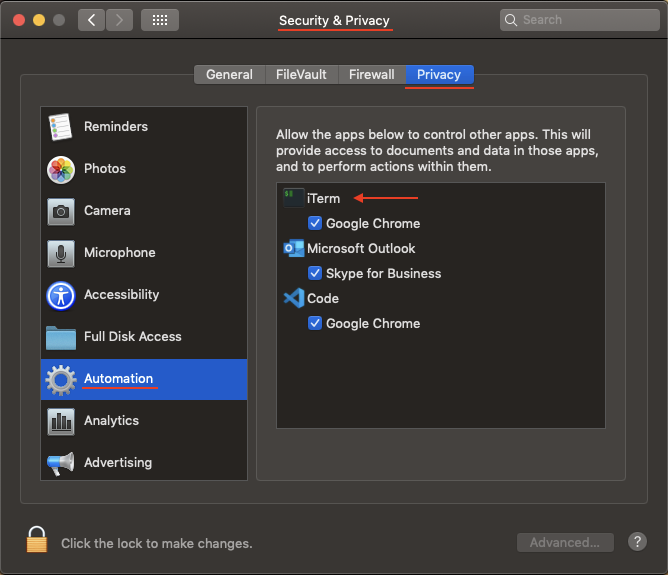Uncheck Google Chrome under iTerm
Viewport: 668px width, 575px height.
[x=314, y=223]
